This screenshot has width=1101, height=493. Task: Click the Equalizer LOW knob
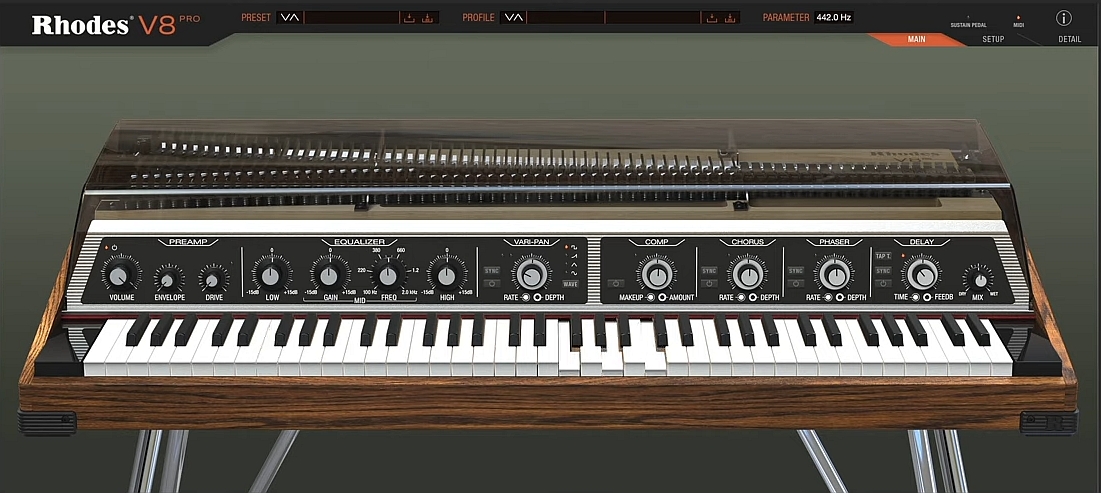point(272,275)
